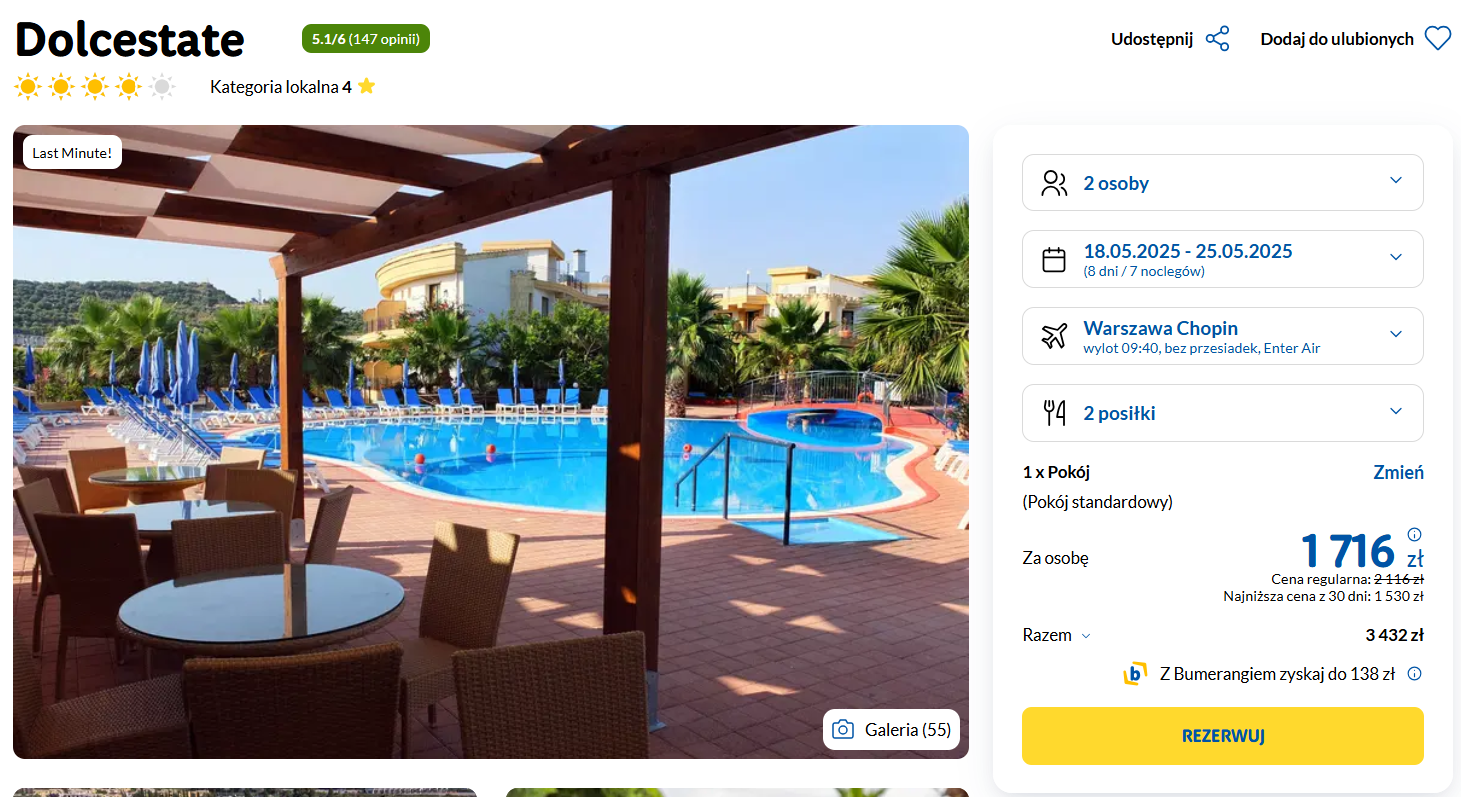Click the Last Minute! label

[x=72, y=153]
